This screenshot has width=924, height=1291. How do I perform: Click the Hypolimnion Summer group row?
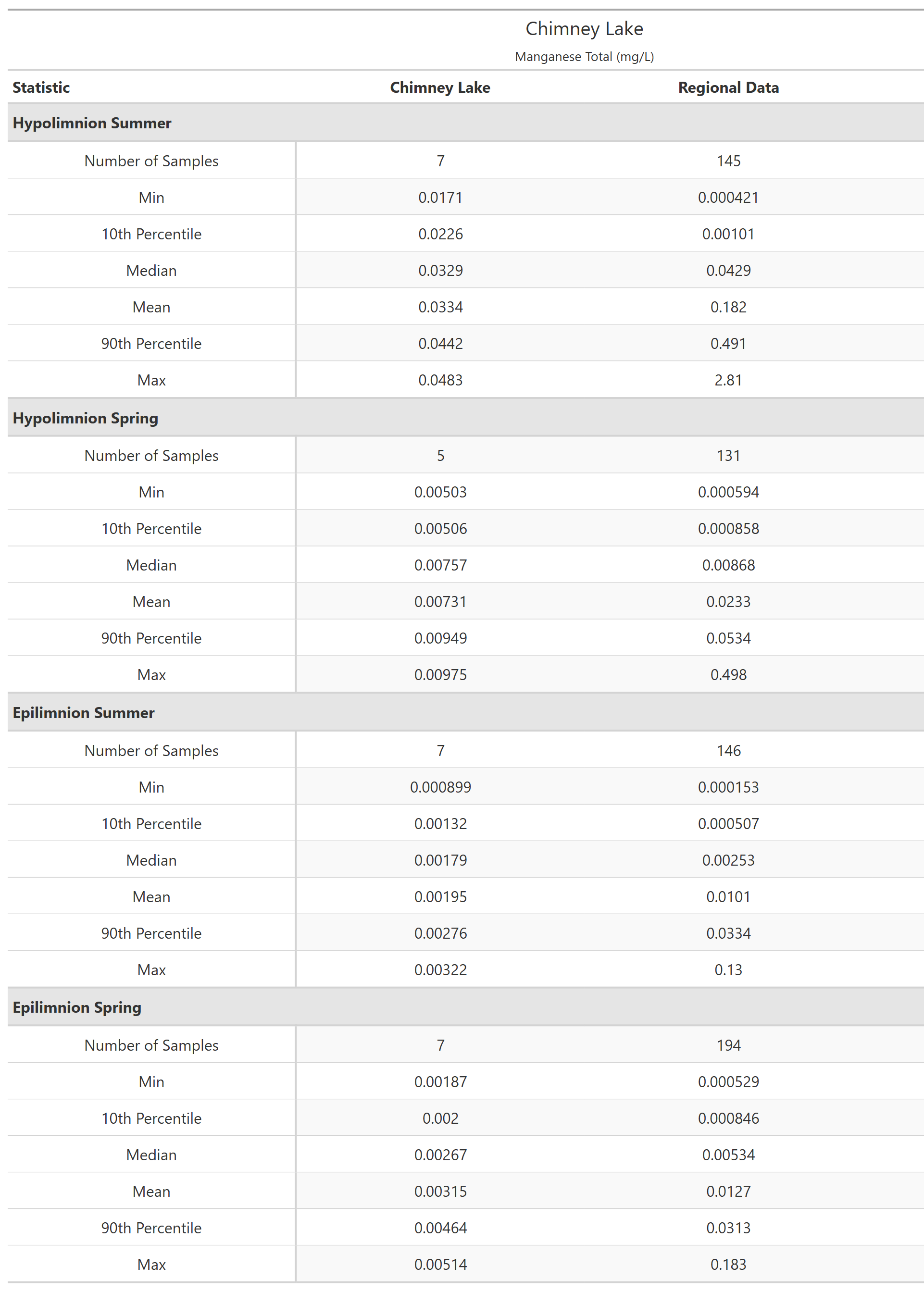coord(92,123)
